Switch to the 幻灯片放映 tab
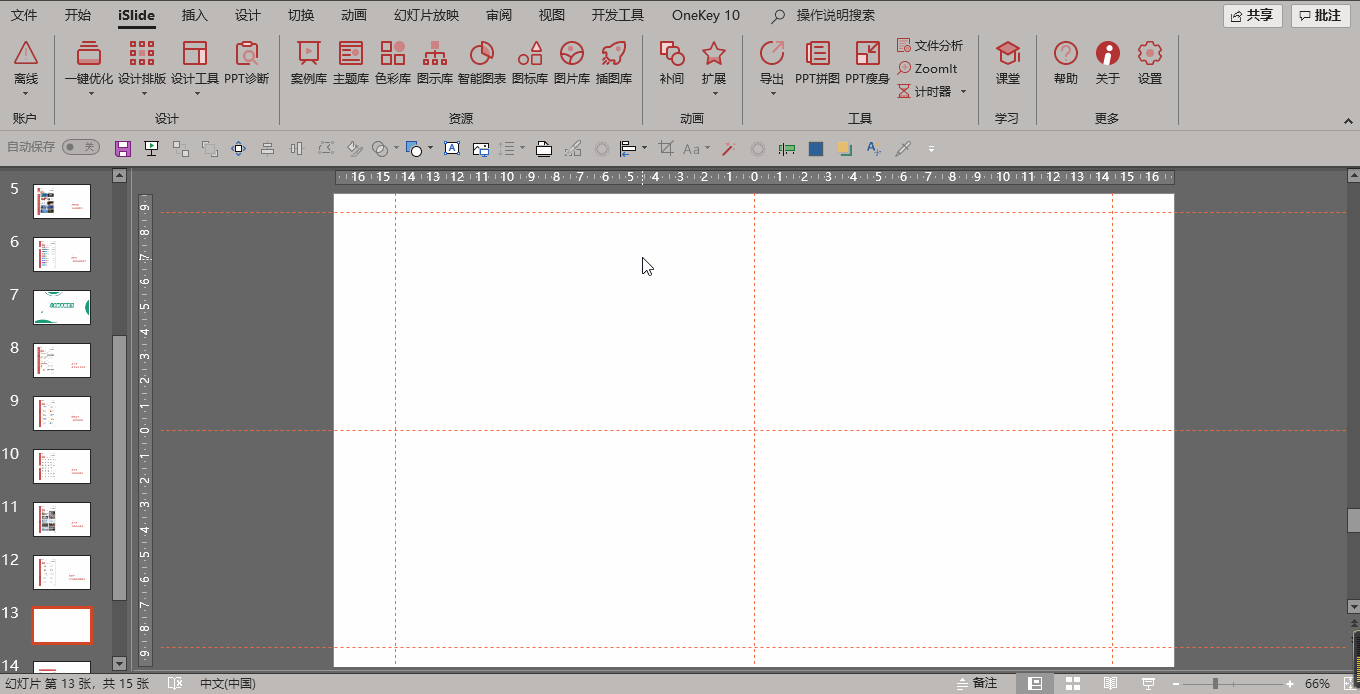 [427, 15]
